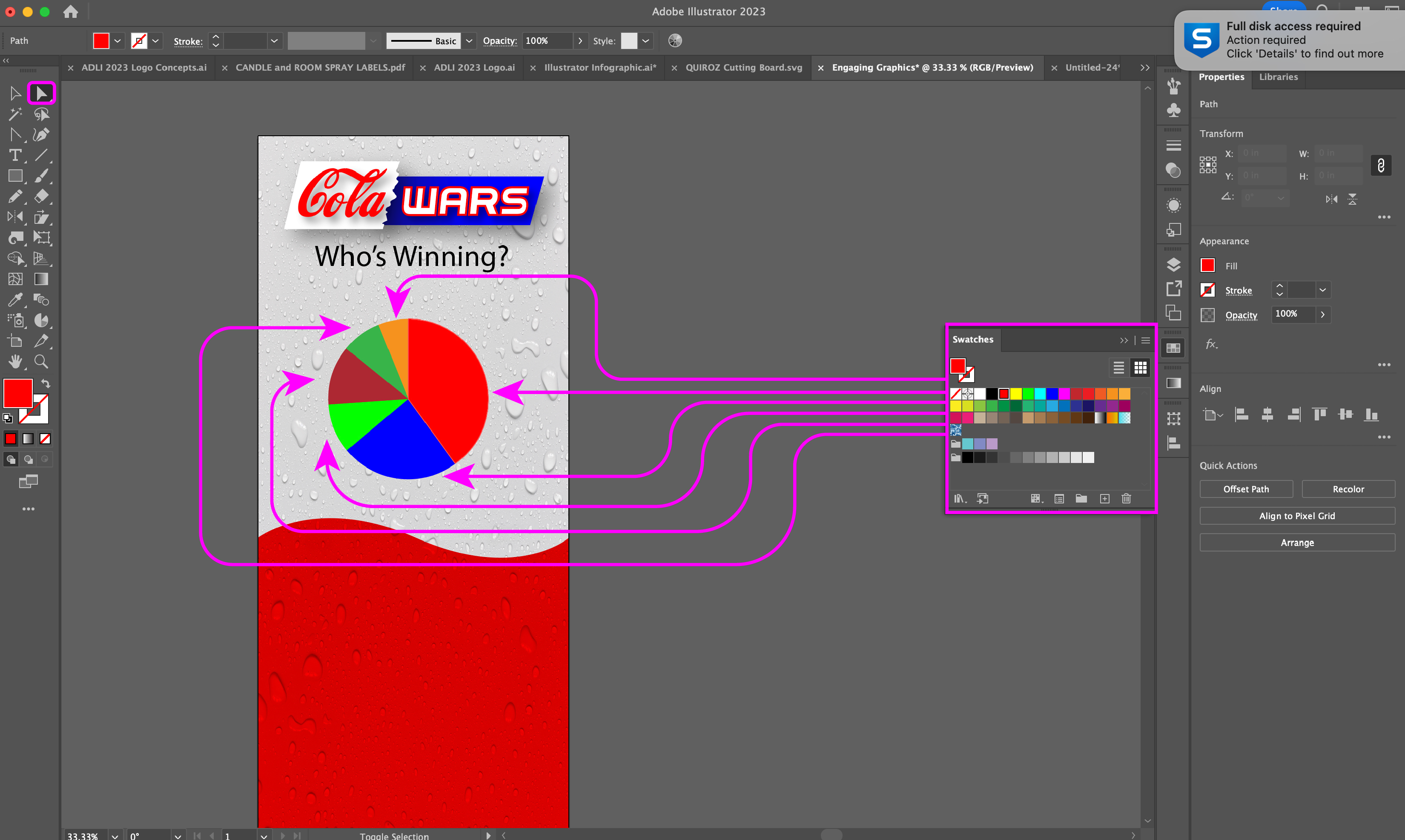Select the Zoom tool
Image resolution: width=1405 pixels, height=840 pixels.
(x=41, y=361)
